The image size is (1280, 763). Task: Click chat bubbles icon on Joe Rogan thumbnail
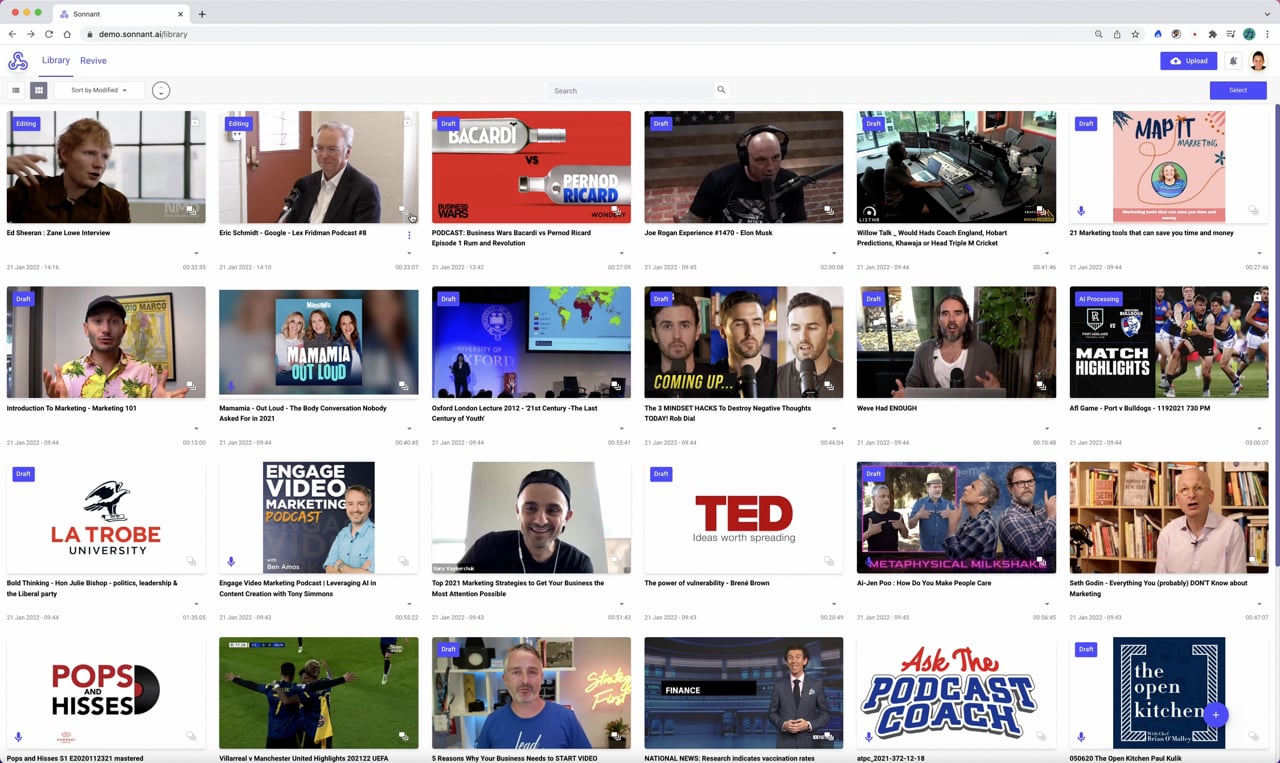coord(828,211)
